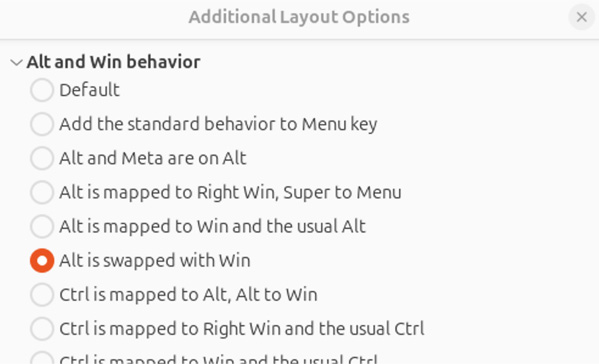Enable radio circle 'Alt is mapped to Win and usual Alt'
This screenshot has width=599, height=364.
[x=42, y=226]
